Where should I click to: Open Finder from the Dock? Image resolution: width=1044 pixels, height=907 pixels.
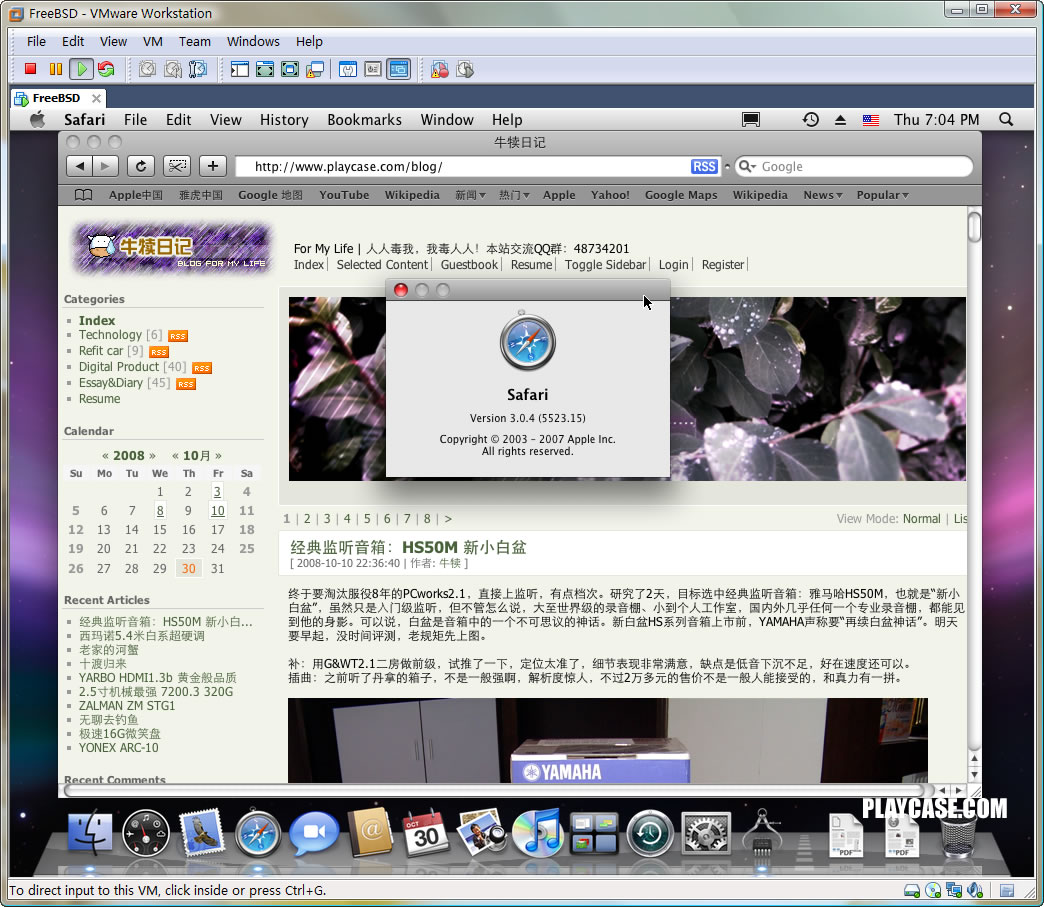(90, 832)
